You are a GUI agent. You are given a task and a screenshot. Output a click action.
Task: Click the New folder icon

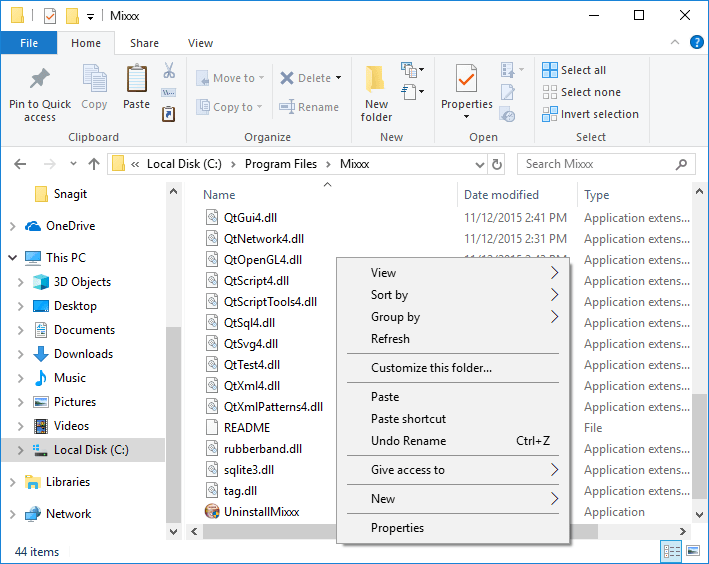(x=376, y=80)
